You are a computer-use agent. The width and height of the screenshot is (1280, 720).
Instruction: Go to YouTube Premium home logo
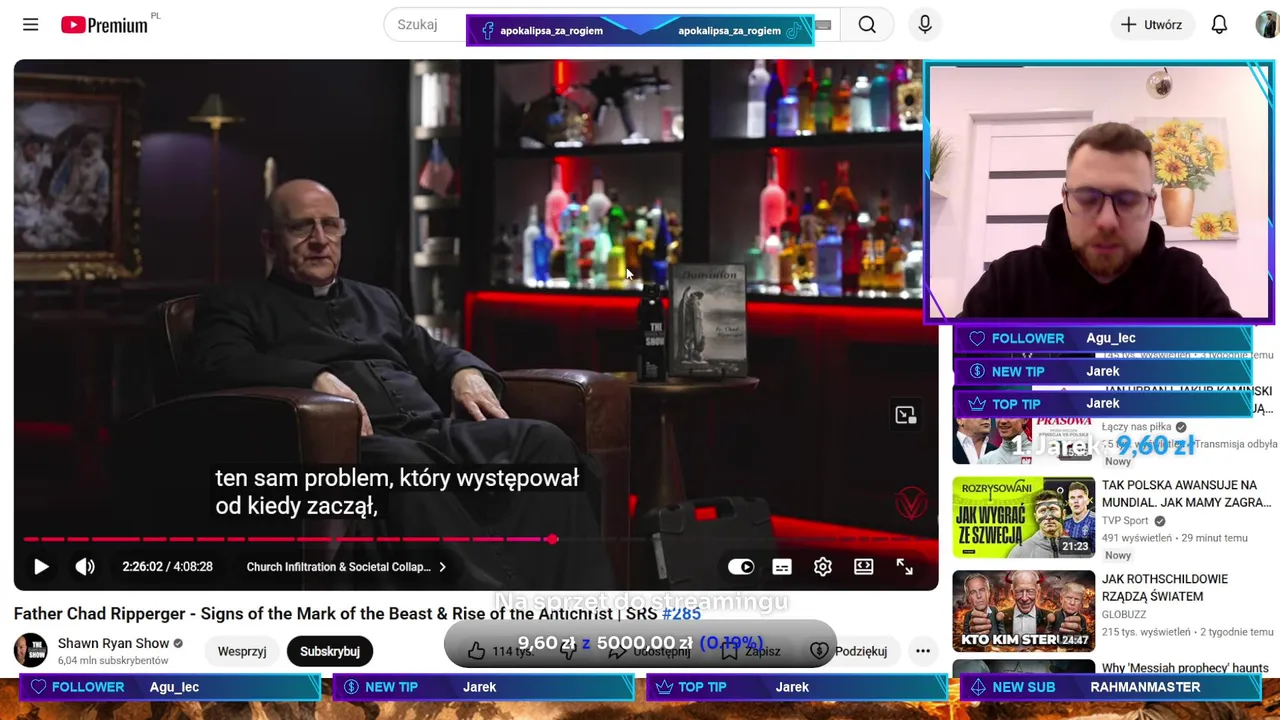(104, 25)
